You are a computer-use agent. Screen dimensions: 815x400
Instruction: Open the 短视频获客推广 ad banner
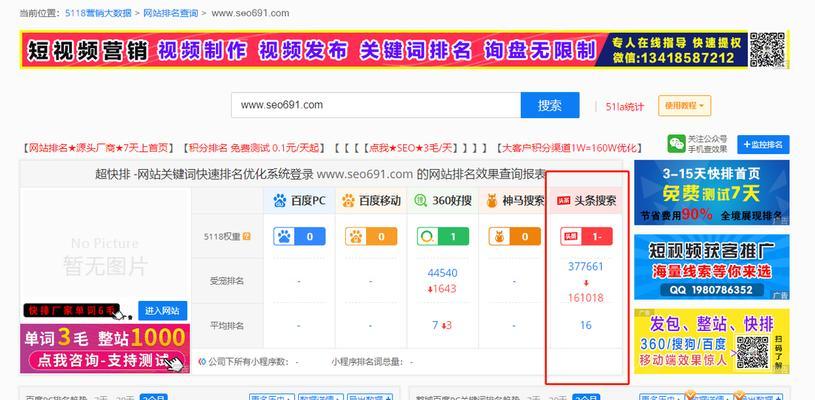tap(712, 267)
